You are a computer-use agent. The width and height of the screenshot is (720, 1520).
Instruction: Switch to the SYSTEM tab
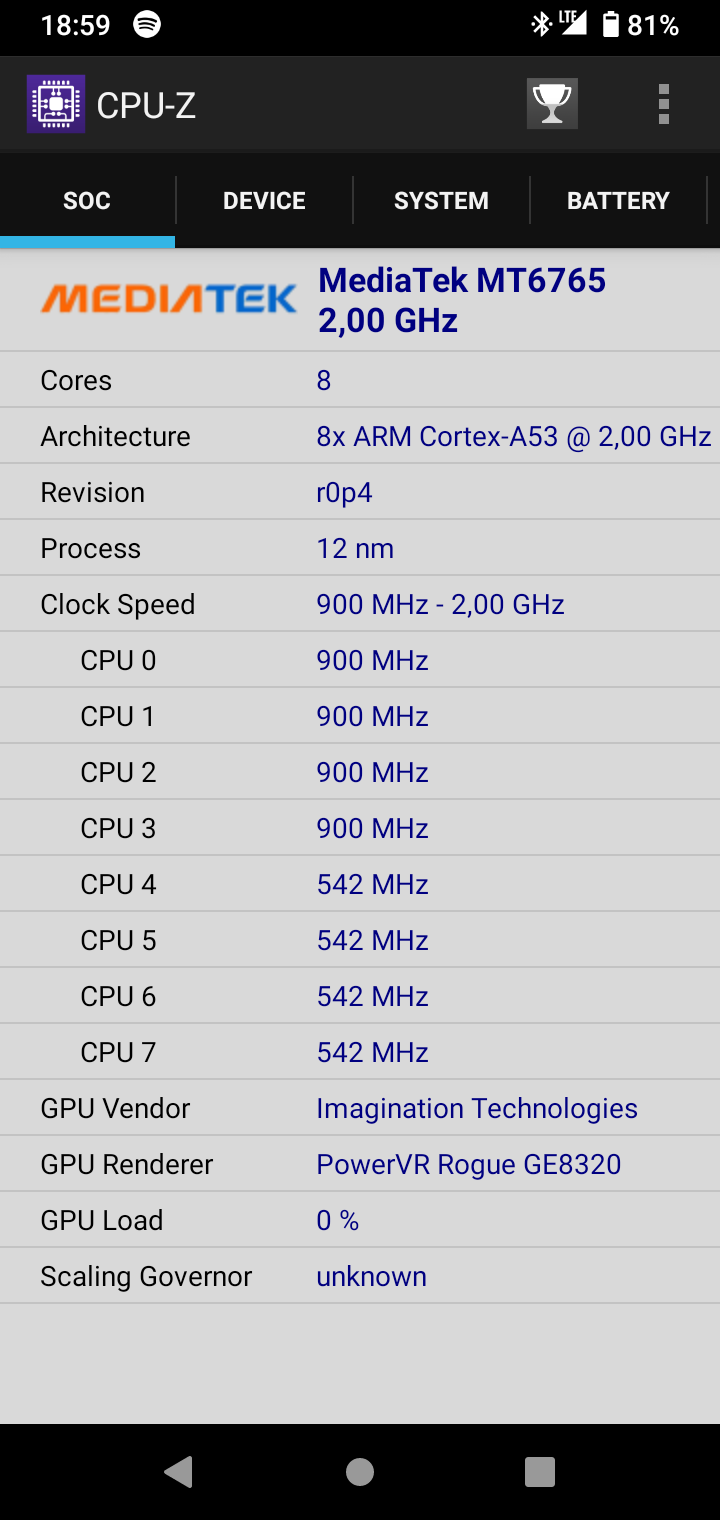(x=441, y=201)
